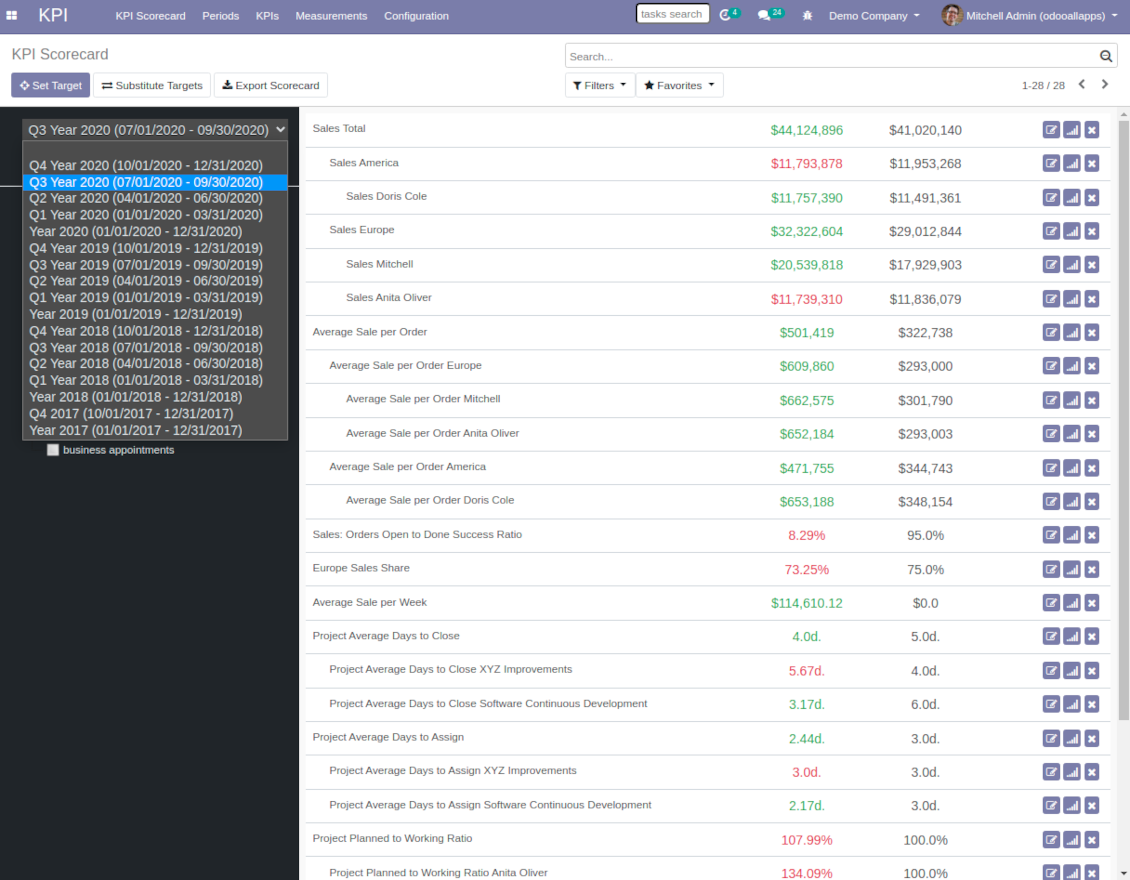This screenshot has width=1130, height=880.
Task: Click edit icon for Sales Total row
Action: click(1051, 130)
